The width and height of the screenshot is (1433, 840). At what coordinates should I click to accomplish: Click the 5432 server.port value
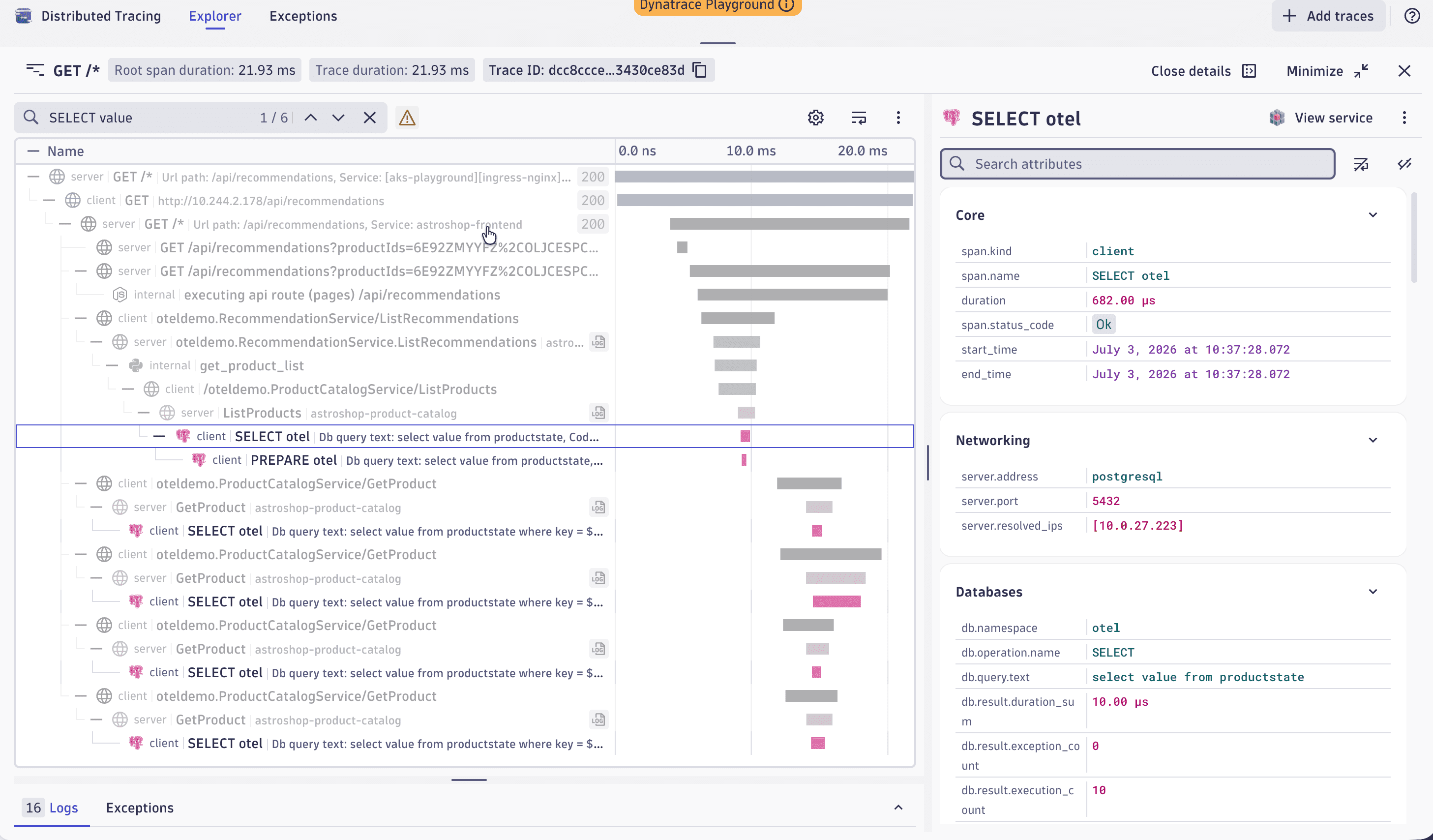(x=1105, y=501)
